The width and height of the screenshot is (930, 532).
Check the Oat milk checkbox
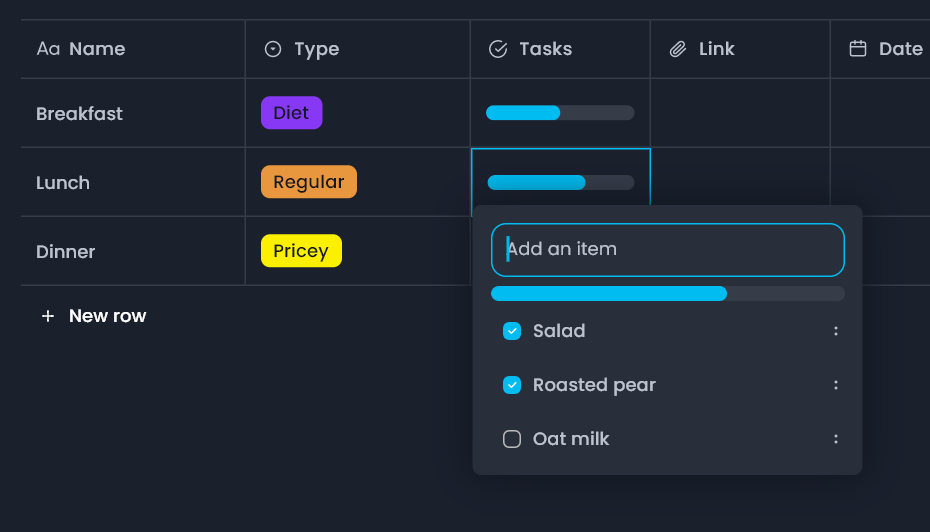click(x=512, y=439)
